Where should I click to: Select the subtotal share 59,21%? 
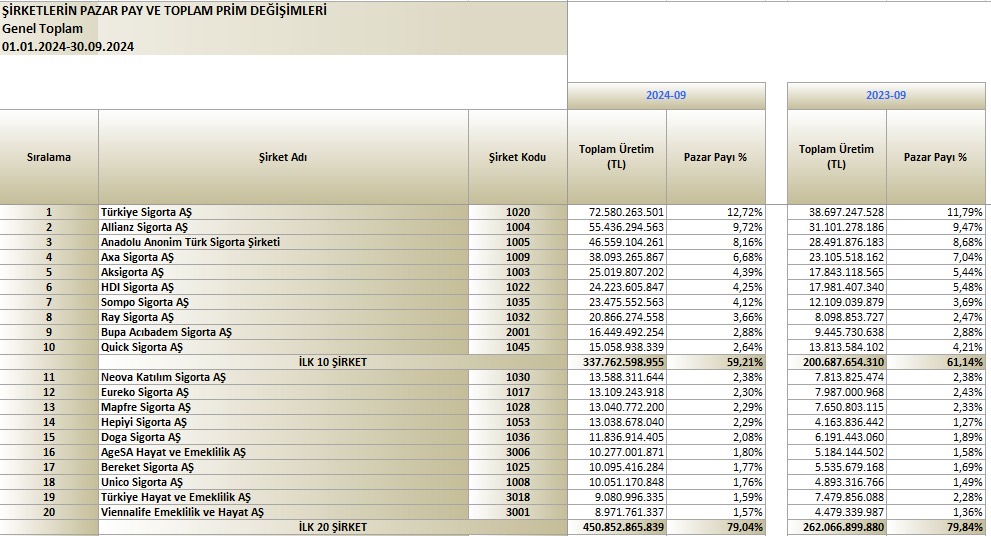(x=716, y=363)
